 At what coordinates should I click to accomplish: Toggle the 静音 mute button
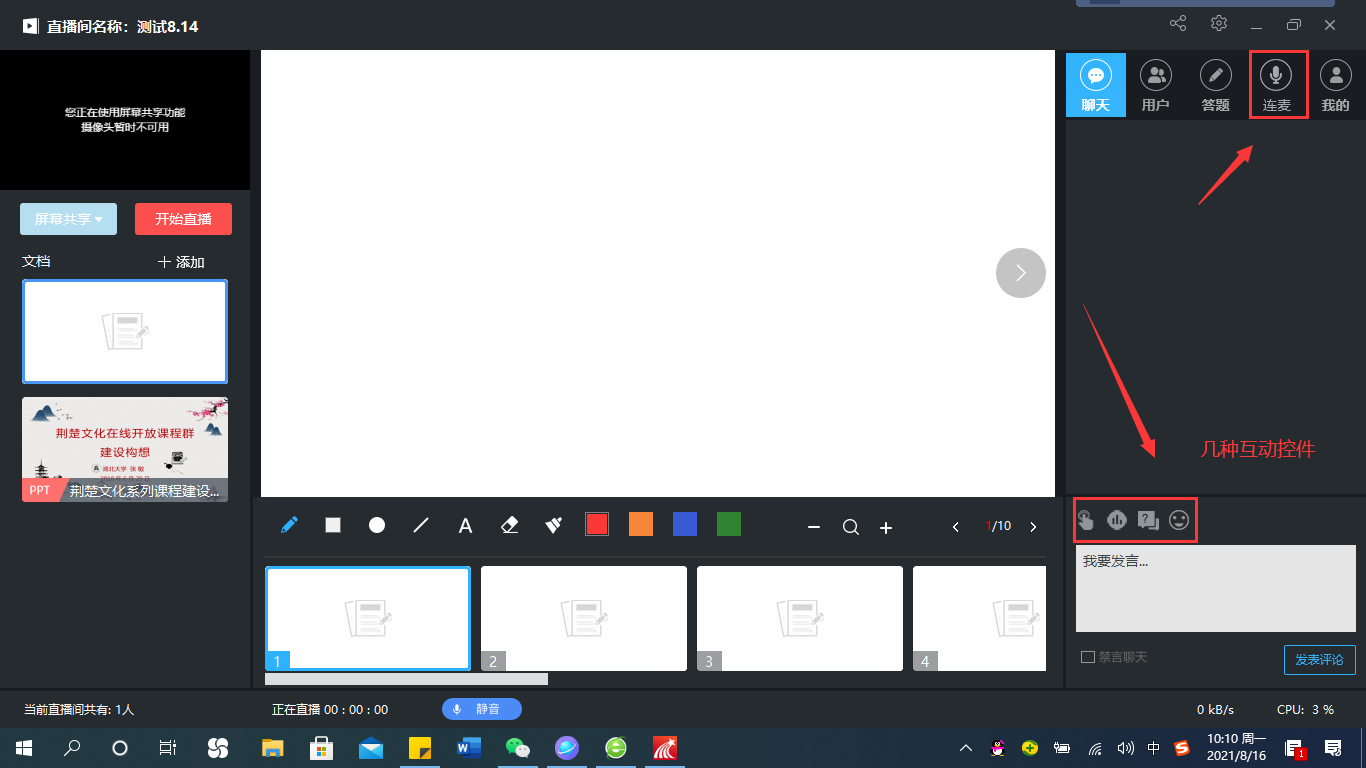(482, 709)
